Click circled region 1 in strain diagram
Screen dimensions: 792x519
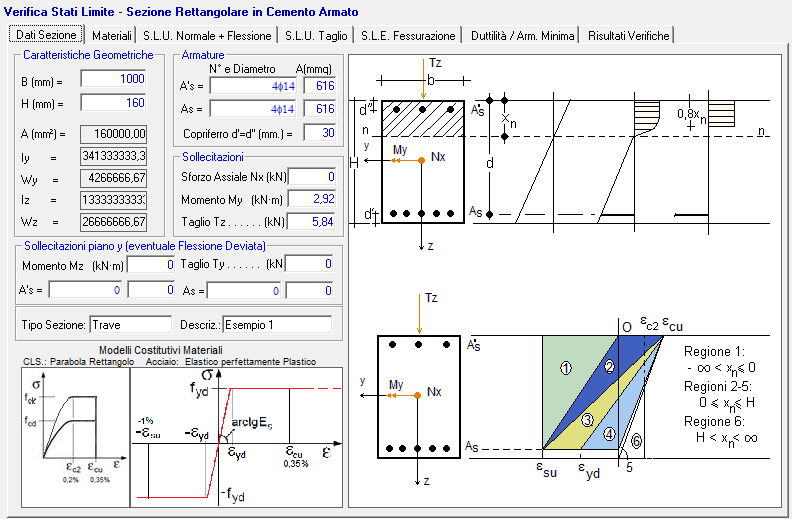point(566,368)
